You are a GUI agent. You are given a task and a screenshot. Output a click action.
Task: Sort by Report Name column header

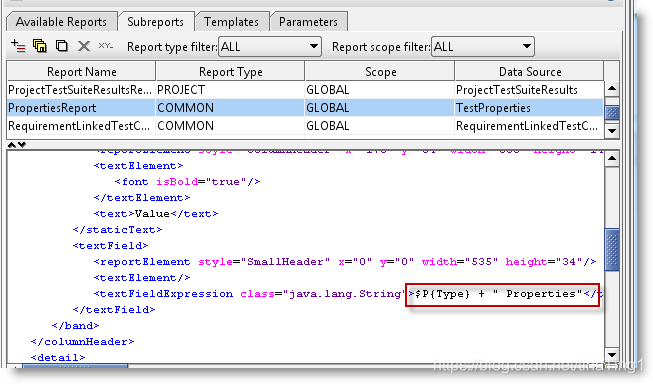(x=82, y=72)
